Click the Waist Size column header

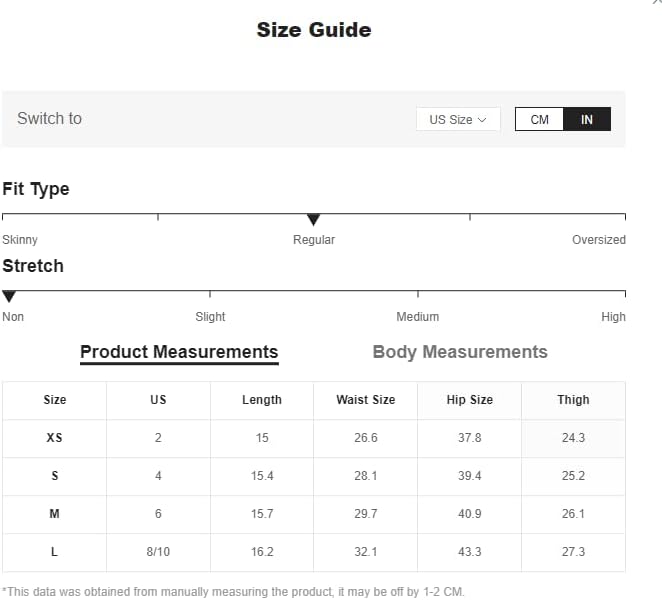point(365,400)
